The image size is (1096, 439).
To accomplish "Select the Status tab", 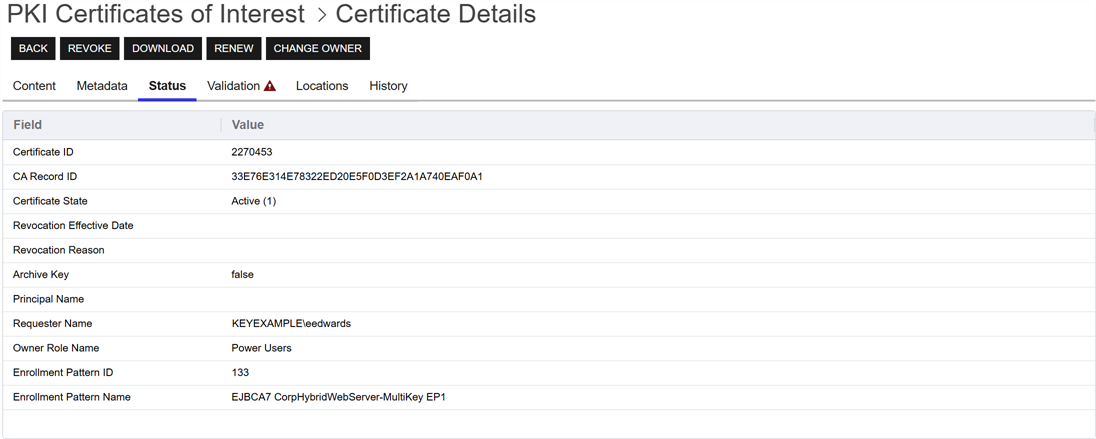I will [x=167, y=86].
